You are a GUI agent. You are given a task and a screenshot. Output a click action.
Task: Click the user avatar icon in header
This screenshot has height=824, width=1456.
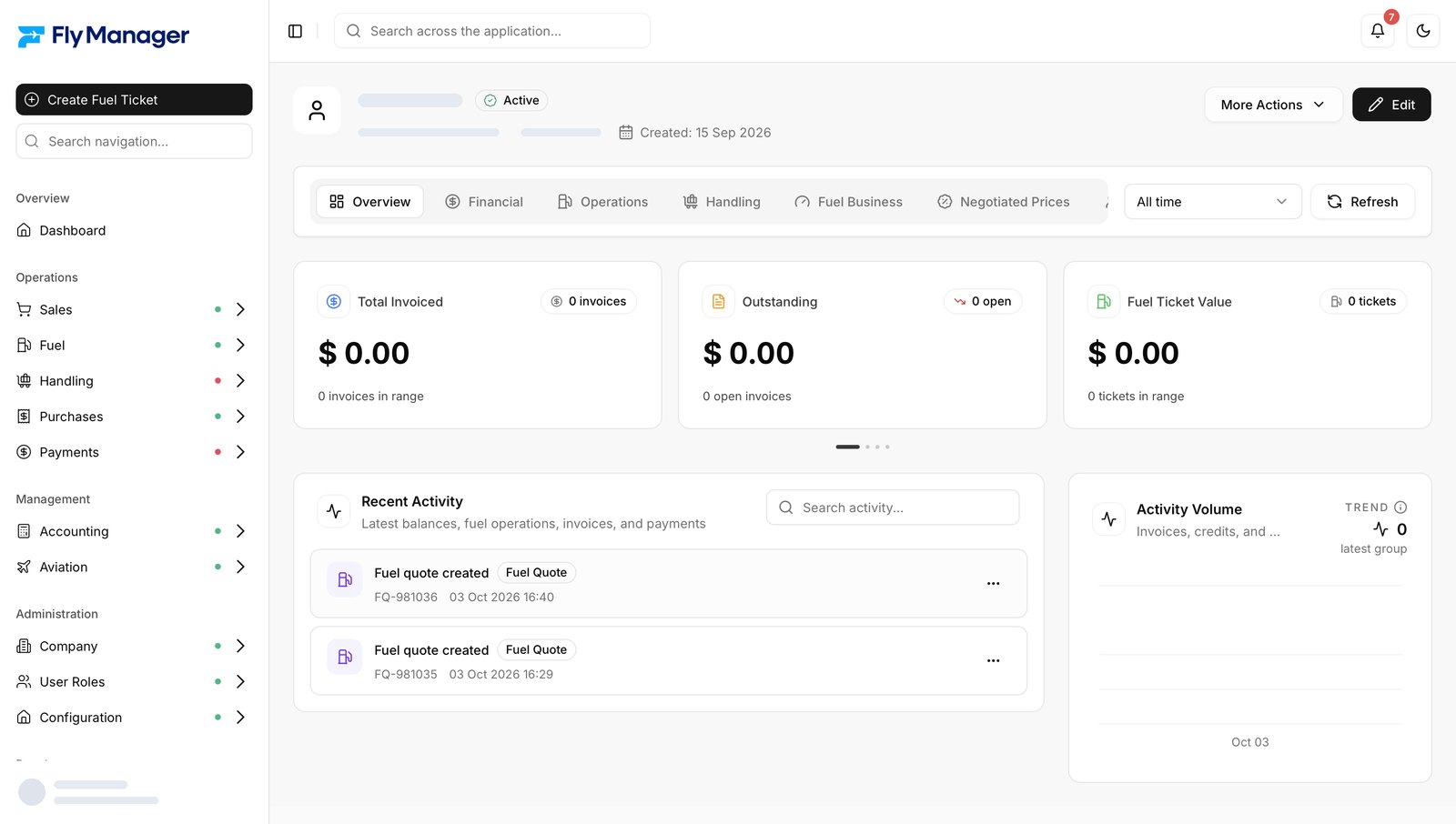pyautogui.click(x=317, y=111)
